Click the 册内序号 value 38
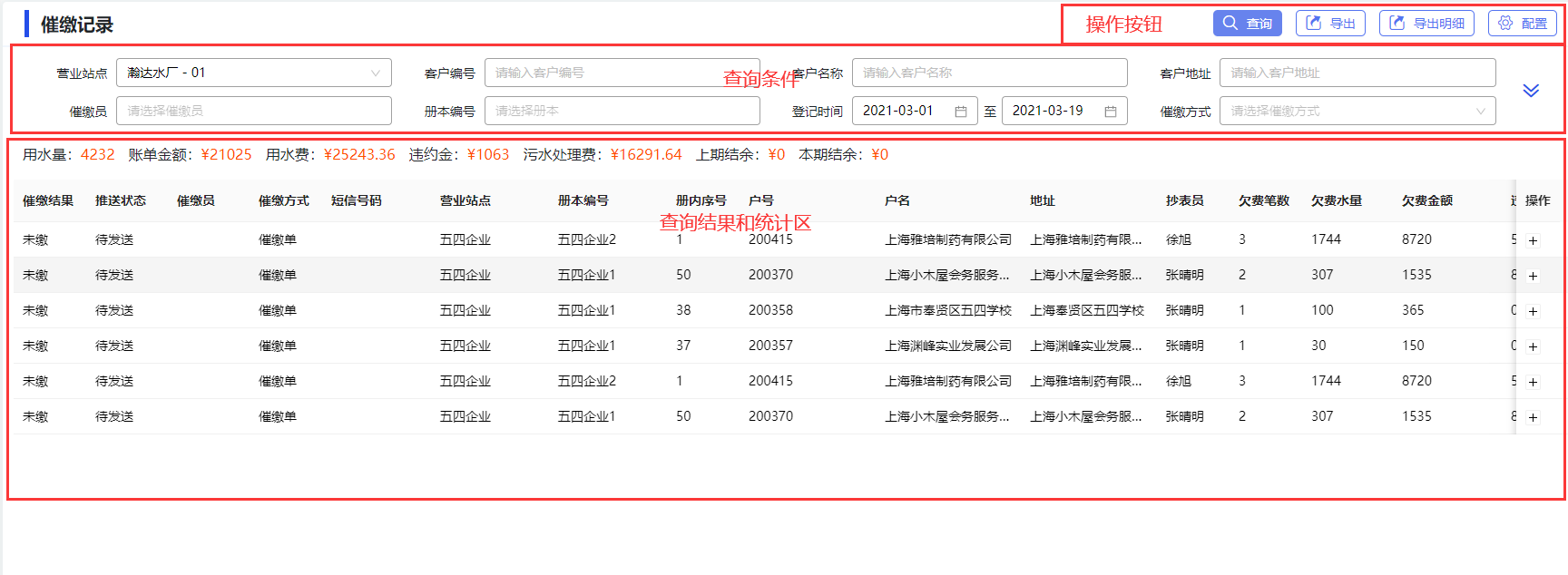1568x575 pixels. (x=683, y=310)
